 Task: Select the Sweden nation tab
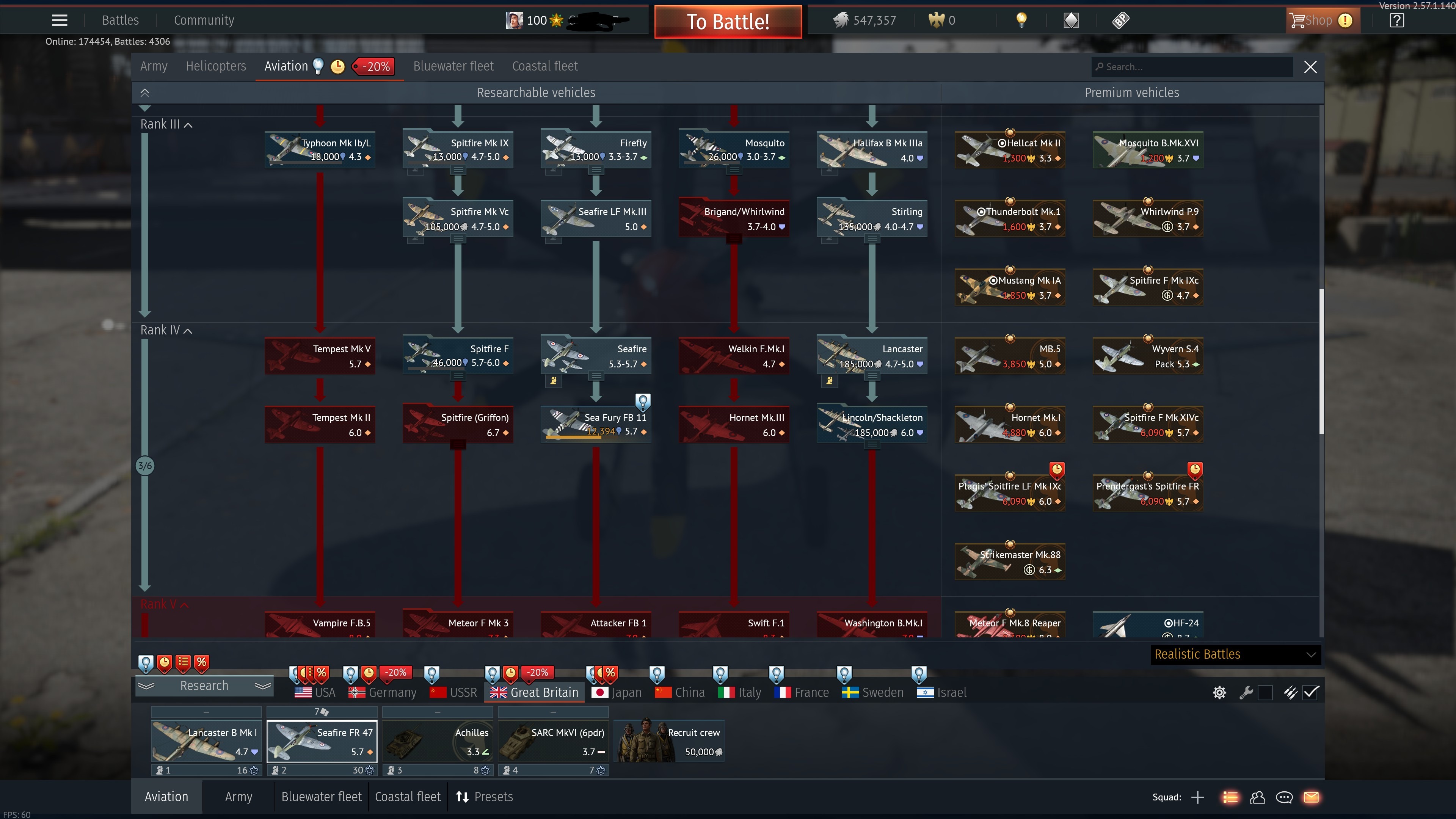pos(873,692)
